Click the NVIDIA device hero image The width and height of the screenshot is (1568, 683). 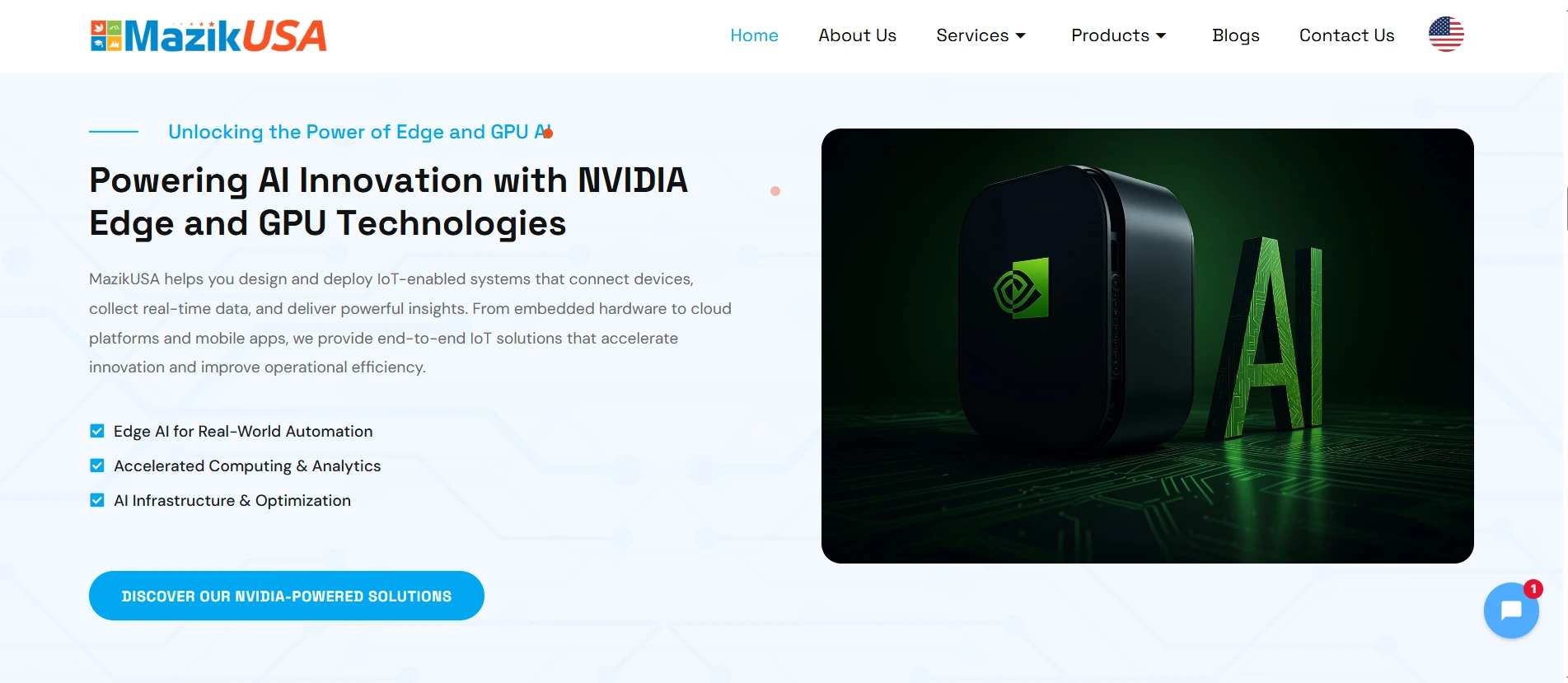pyautogui.click(x=1147, y=346)
